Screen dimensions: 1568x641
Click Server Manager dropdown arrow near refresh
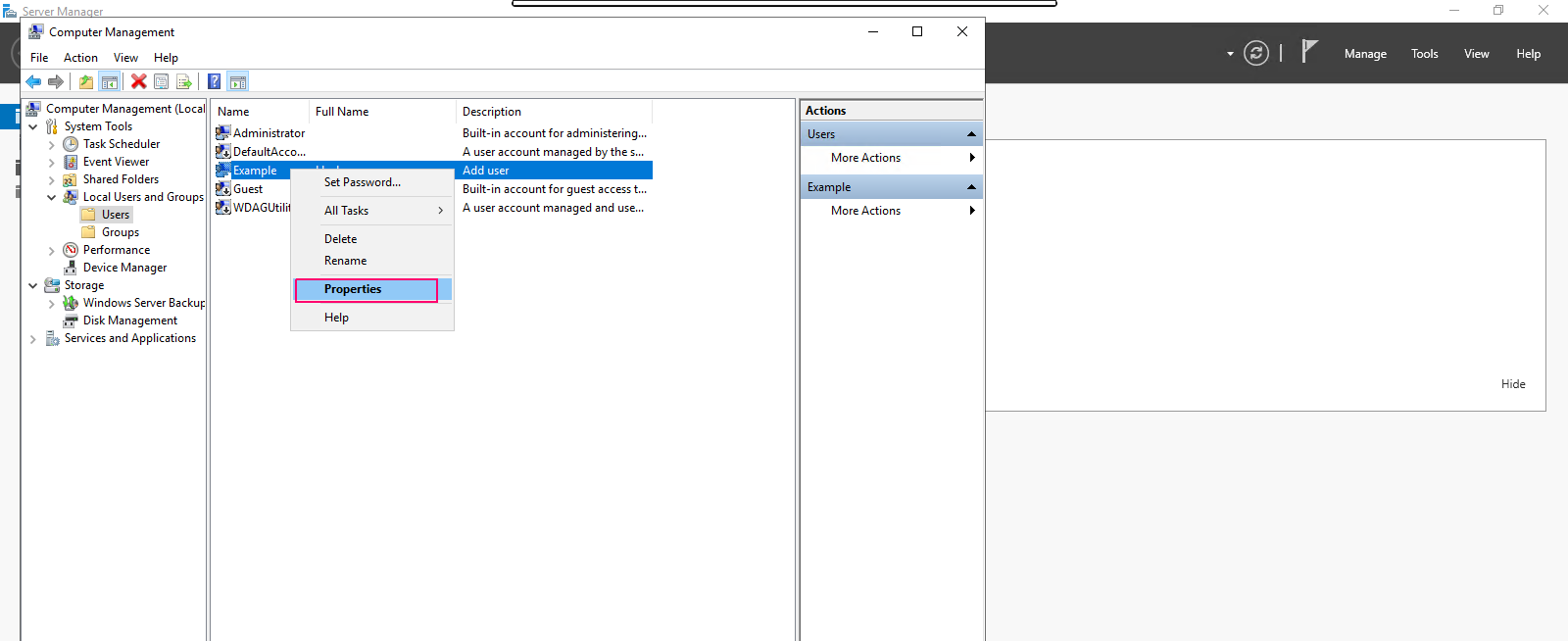pyautogui.click(x=1230, y=54)
